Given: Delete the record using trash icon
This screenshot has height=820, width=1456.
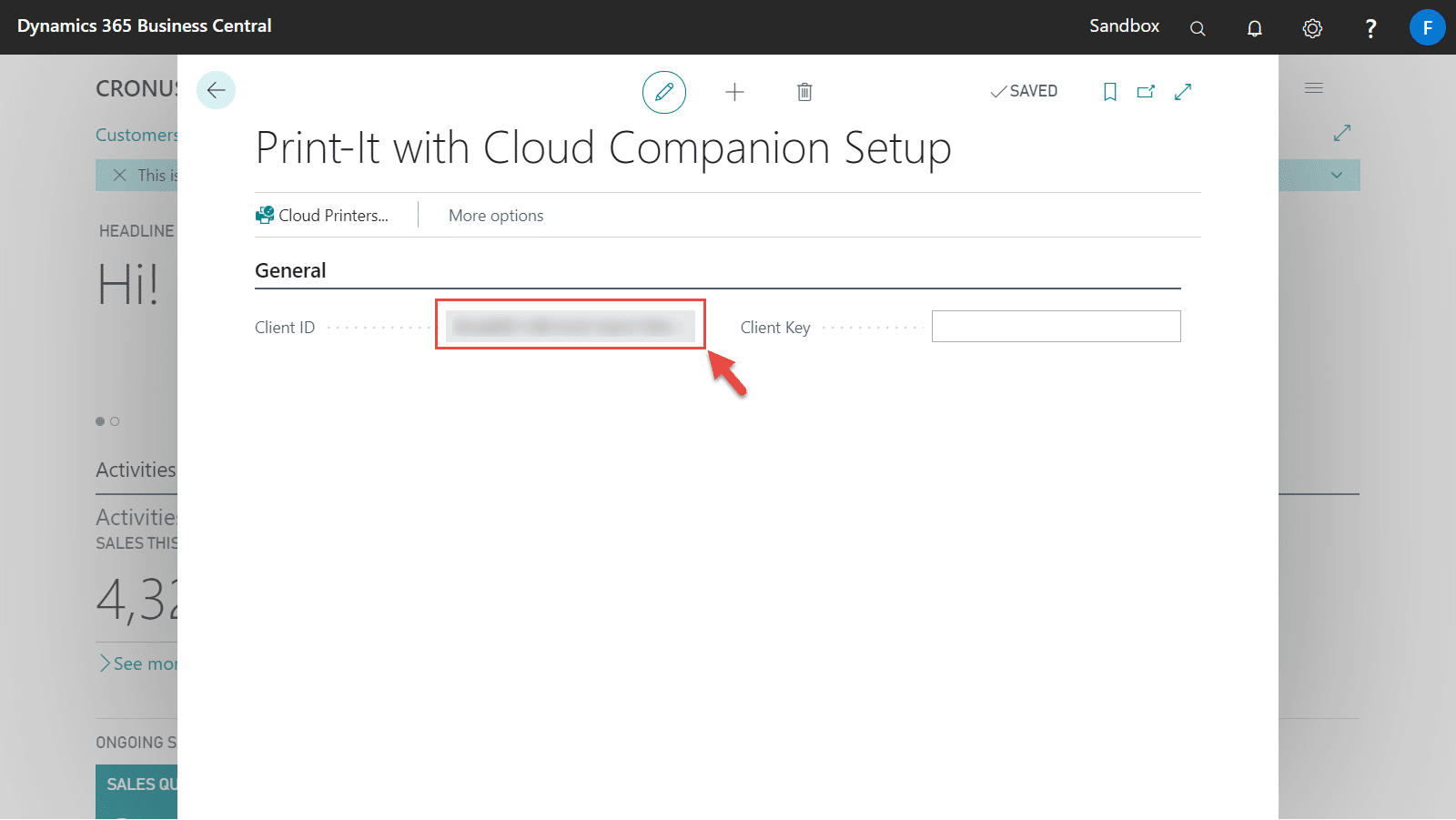Looking at the screenshot, I should coord(804,92).
